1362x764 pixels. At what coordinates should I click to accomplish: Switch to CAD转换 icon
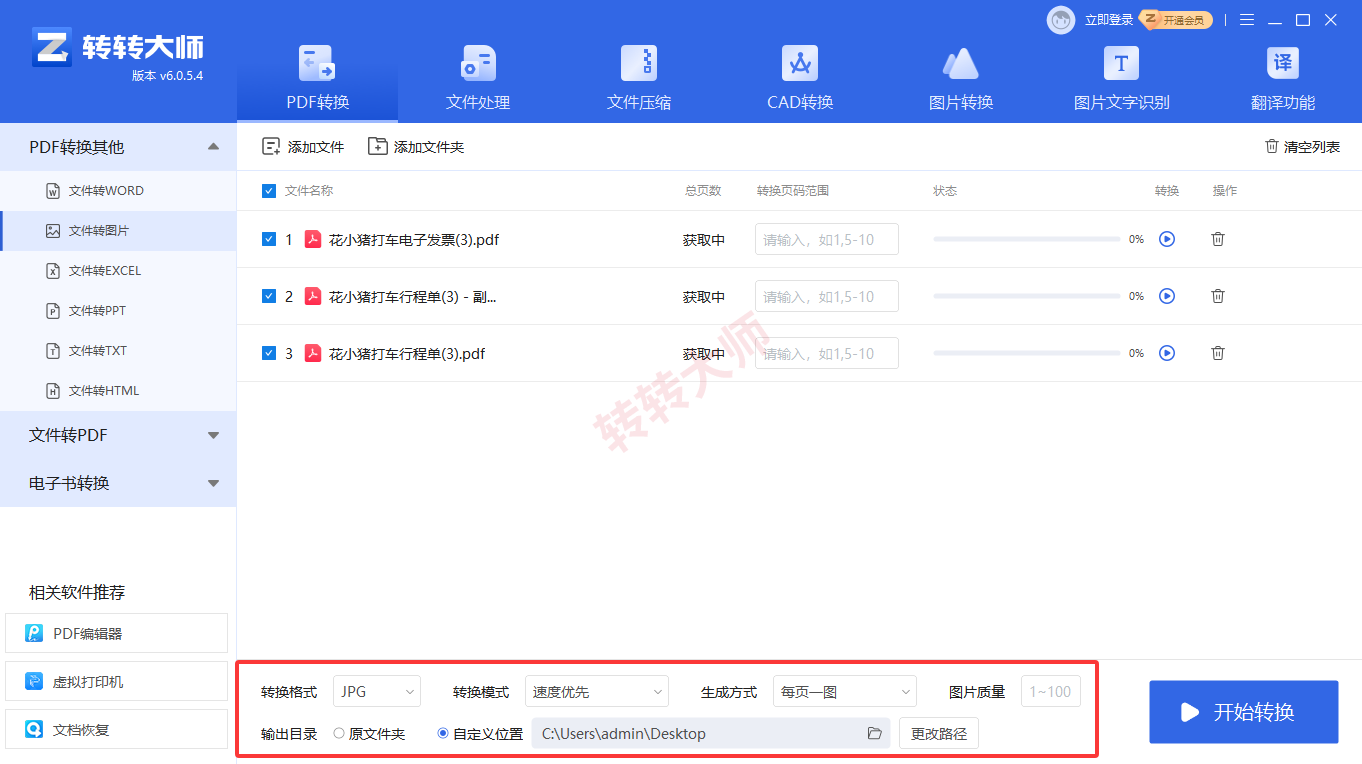[800, 63]
